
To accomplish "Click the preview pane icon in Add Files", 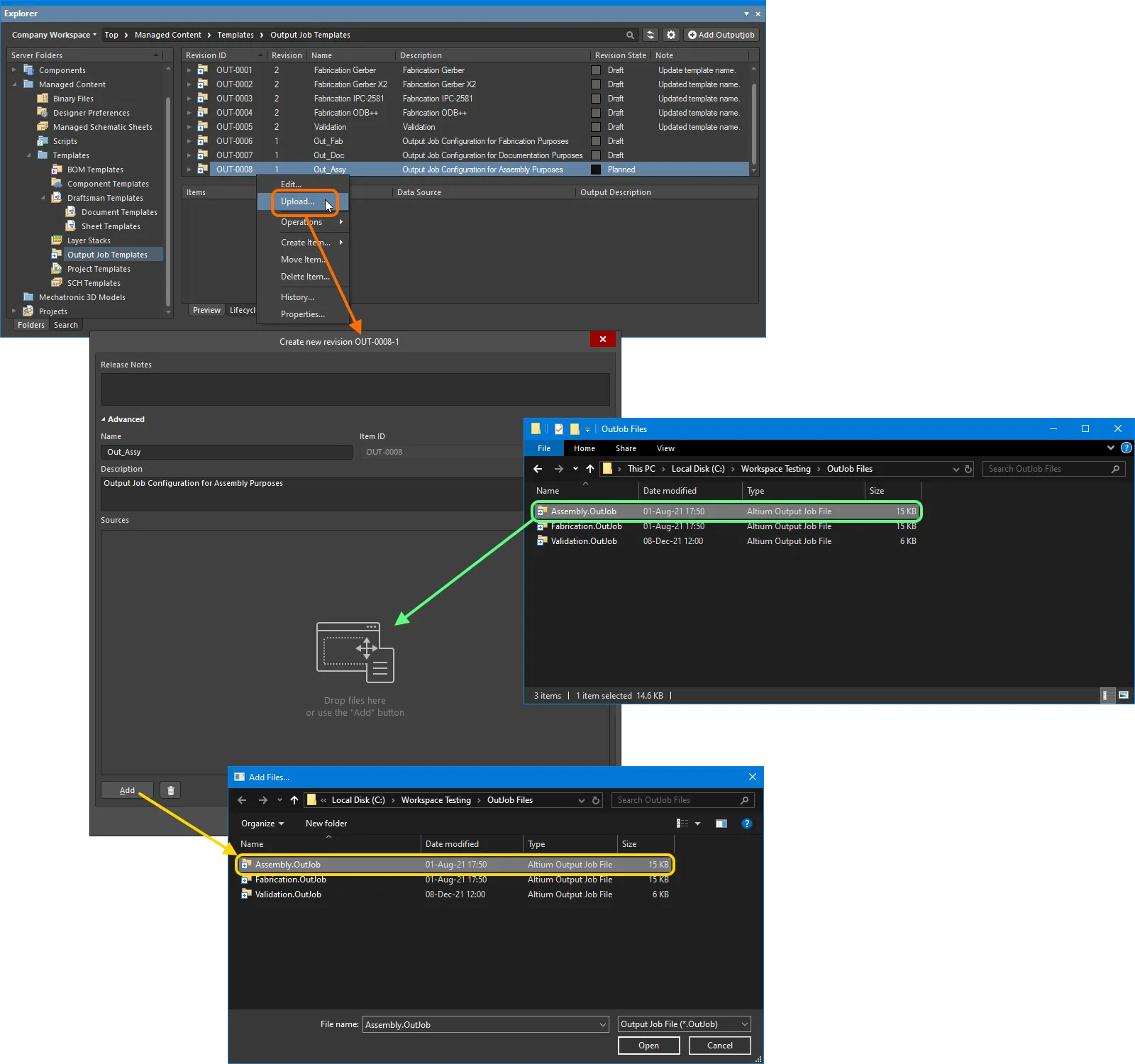I will click(x=721, y=824).
